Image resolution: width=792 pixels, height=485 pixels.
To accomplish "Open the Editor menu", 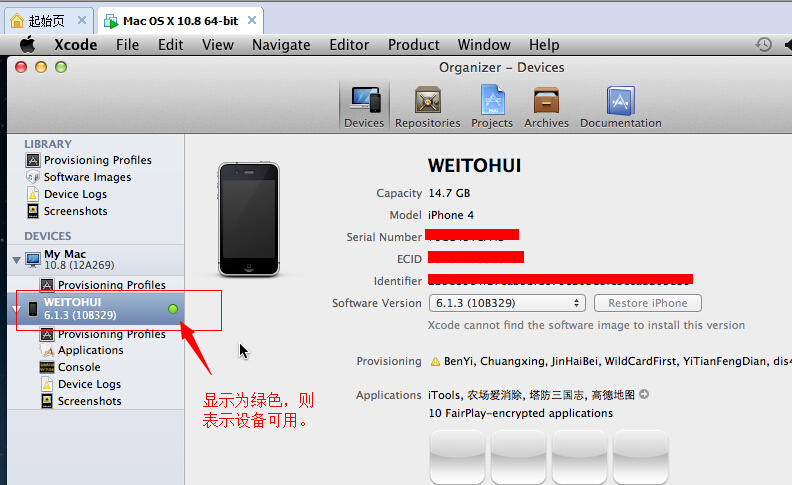I will pos(349,45).
